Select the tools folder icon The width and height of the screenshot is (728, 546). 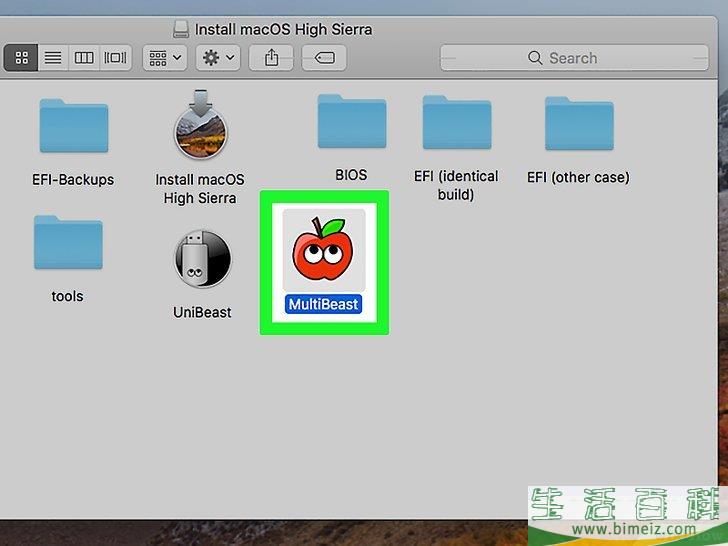68,242
